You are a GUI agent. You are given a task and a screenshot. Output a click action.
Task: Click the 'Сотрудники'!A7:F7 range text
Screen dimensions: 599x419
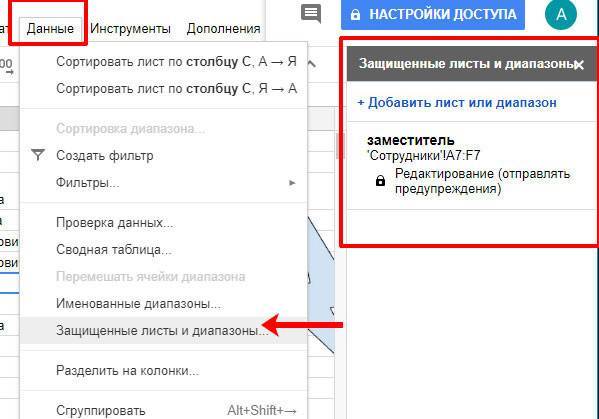424,155
